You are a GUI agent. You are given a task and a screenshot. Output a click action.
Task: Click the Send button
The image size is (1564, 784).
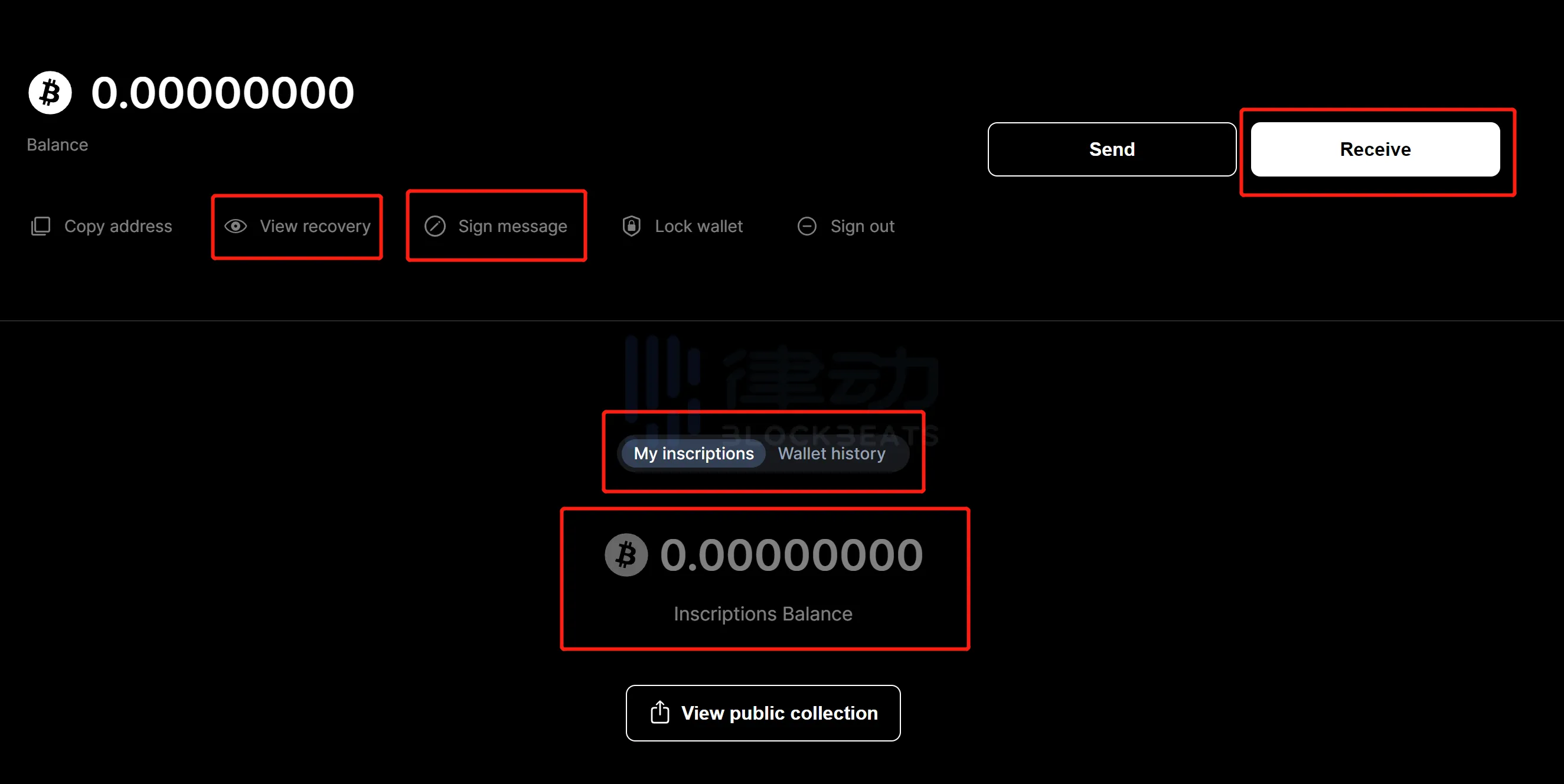1113,149
